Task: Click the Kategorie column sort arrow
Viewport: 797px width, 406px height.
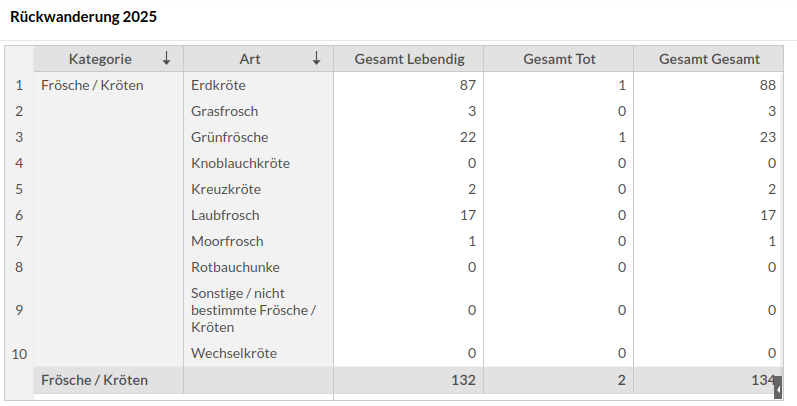Action: tap(167, 59)
